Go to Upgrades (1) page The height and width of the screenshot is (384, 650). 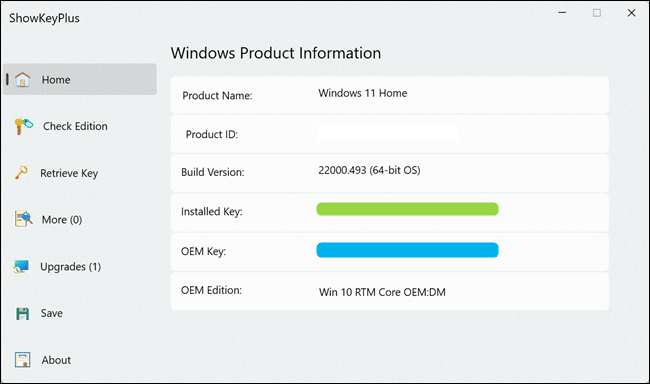tap(70, 266)
